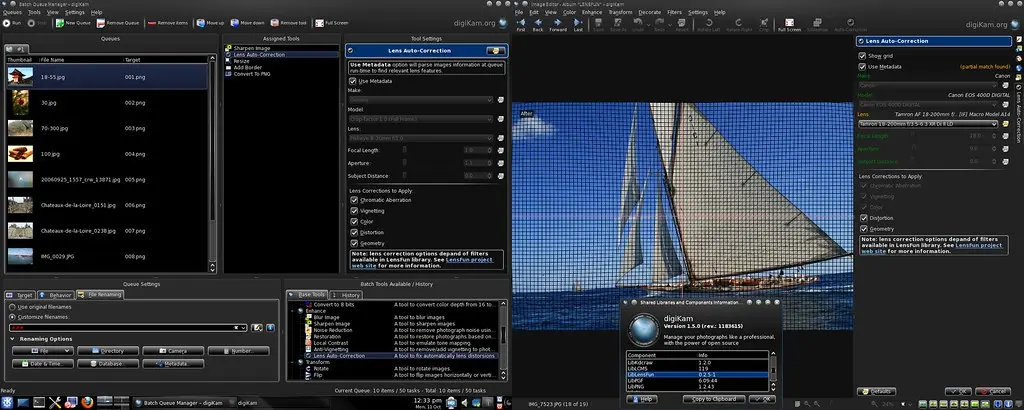The width and height of the screenshot is (1024, 410).
Task: Collapse the Renaming Options section
Action: [12, 339]
